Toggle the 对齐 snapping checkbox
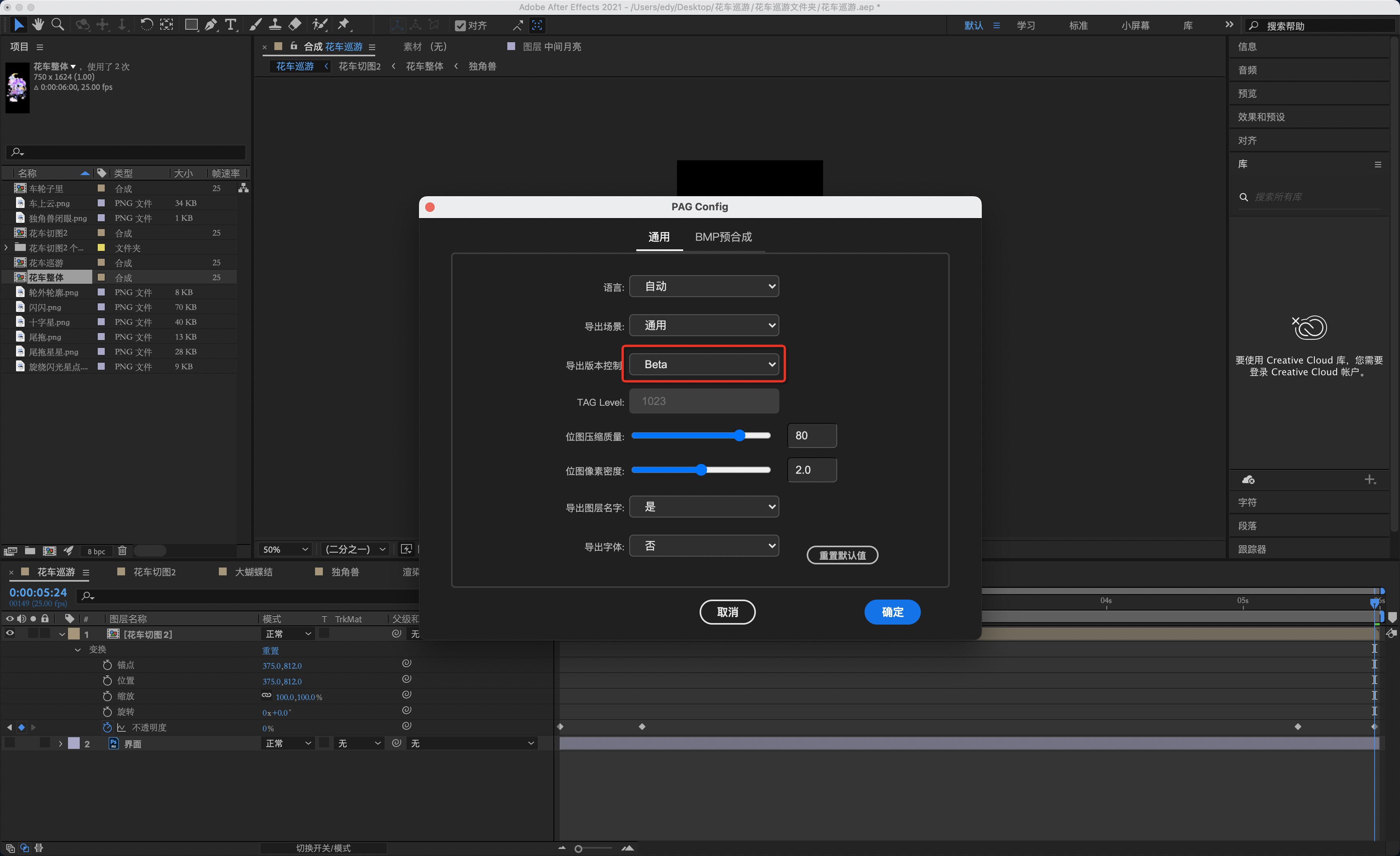Image resolution: width=1400 pixels, height=856 pixels. [x=460, y=25]
